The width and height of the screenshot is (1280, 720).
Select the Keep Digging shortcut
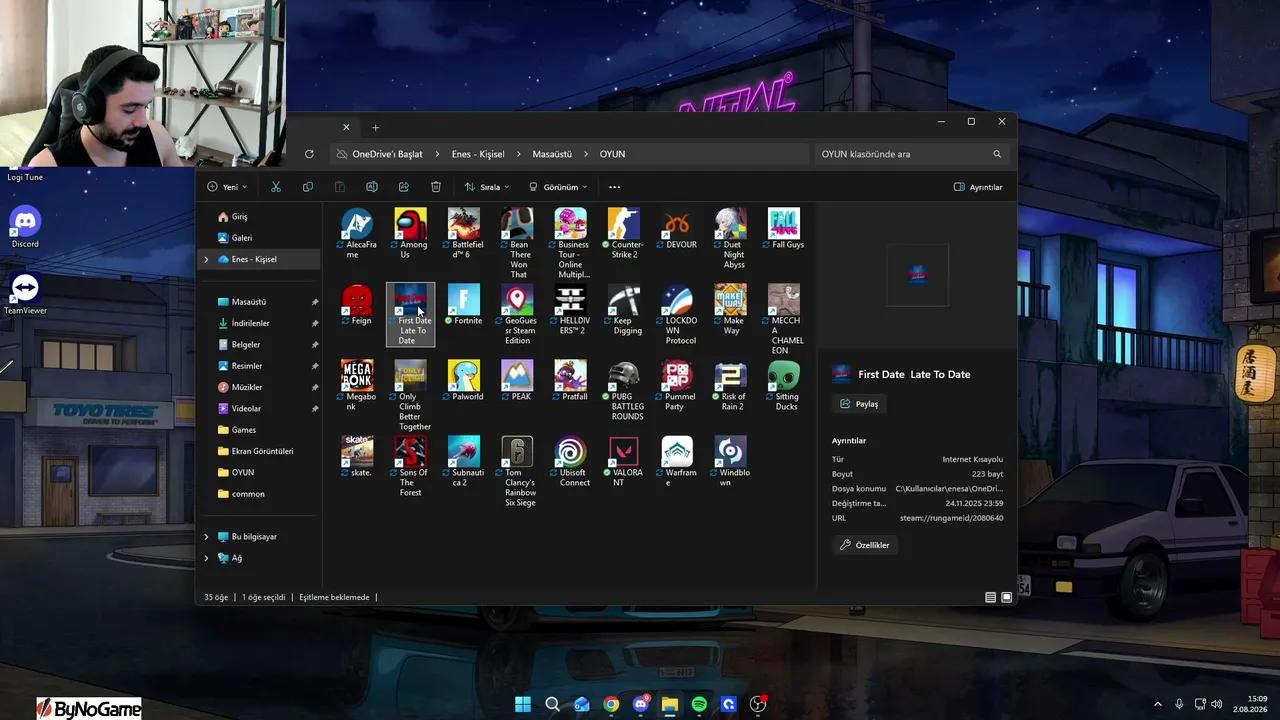tap(624, 310)
